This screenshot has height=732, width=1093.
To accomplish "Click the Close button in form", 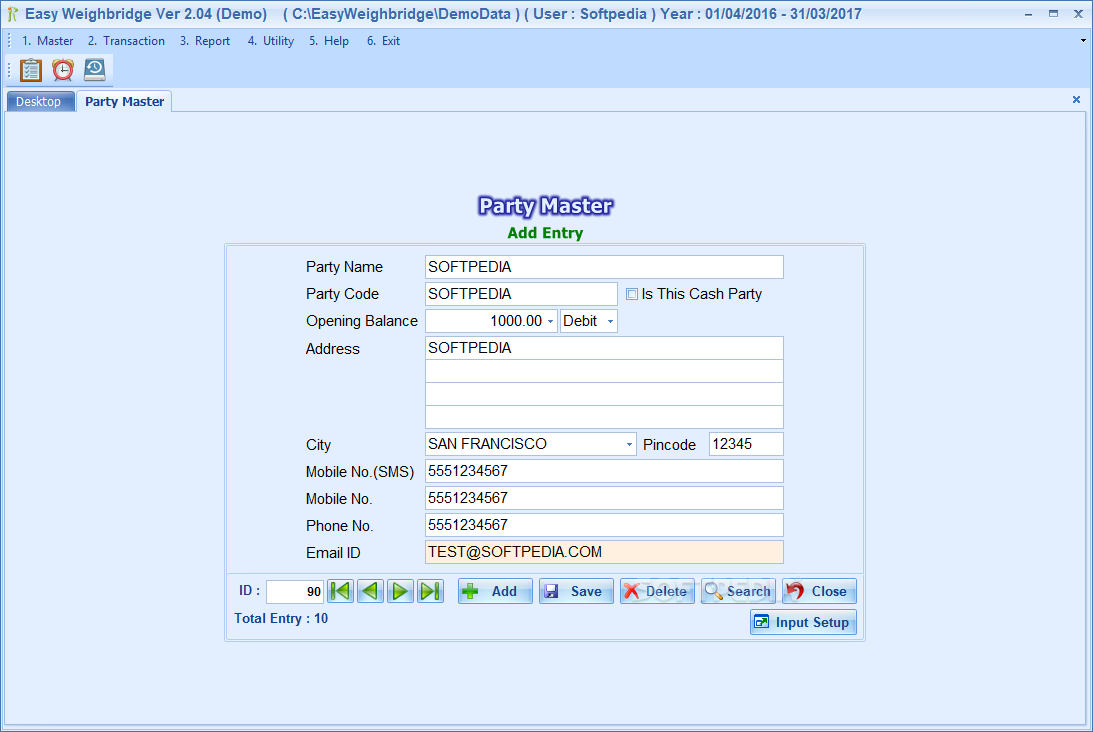I will tap(818, 591).
